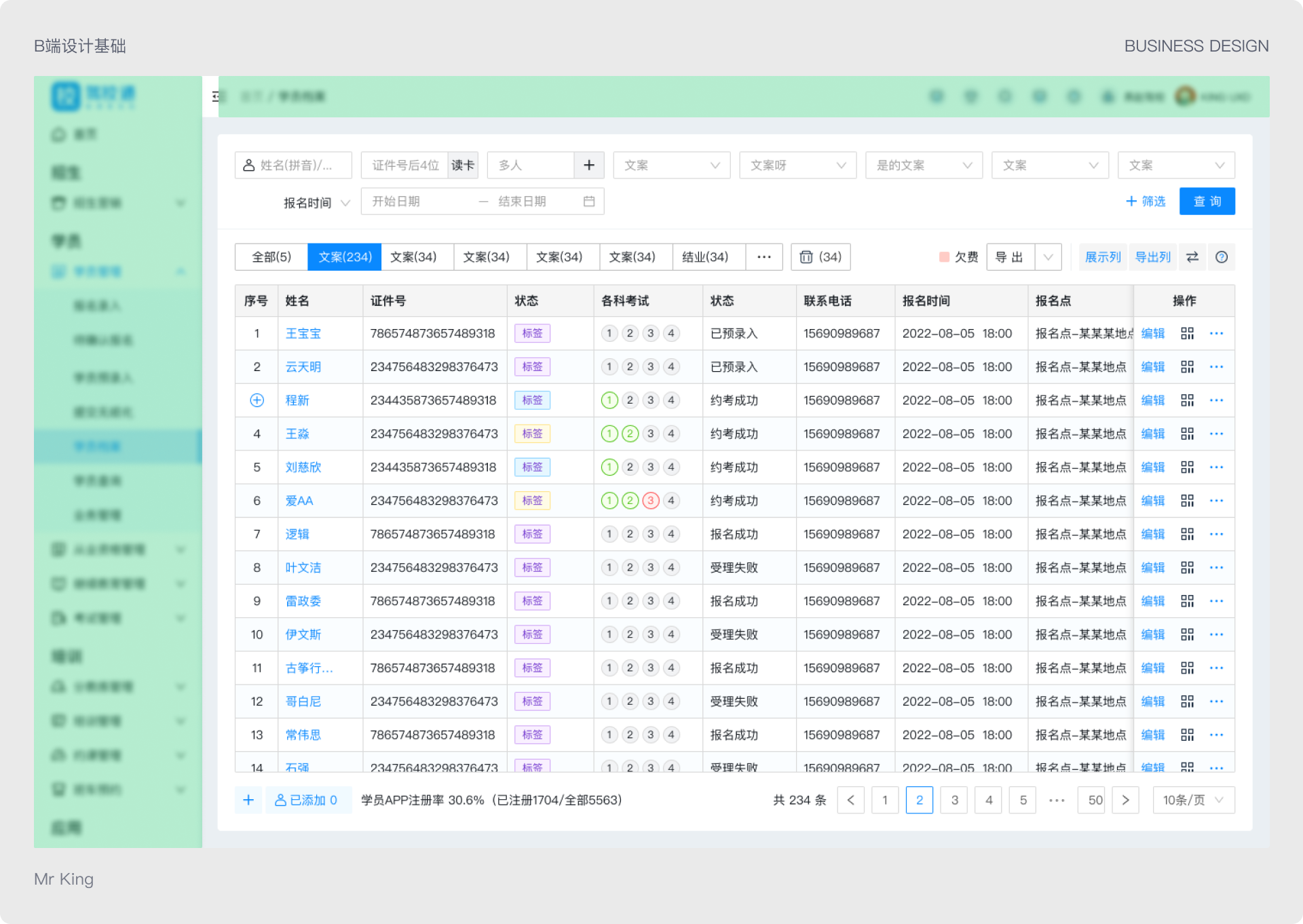Image resolution: width=1303 pixels, height=924 pixels.
Task: Expand the 导出 dropdown arrow
Action: pos(1048,257)
